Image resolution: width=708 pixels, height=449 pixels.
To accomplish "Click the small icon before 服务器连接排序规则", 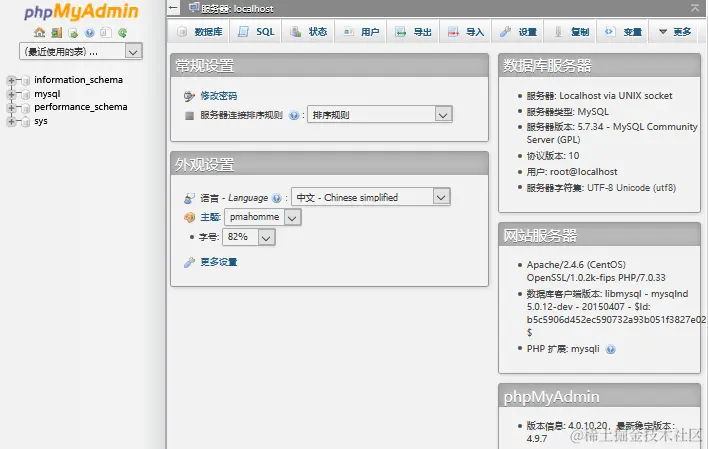I will 189,116.
